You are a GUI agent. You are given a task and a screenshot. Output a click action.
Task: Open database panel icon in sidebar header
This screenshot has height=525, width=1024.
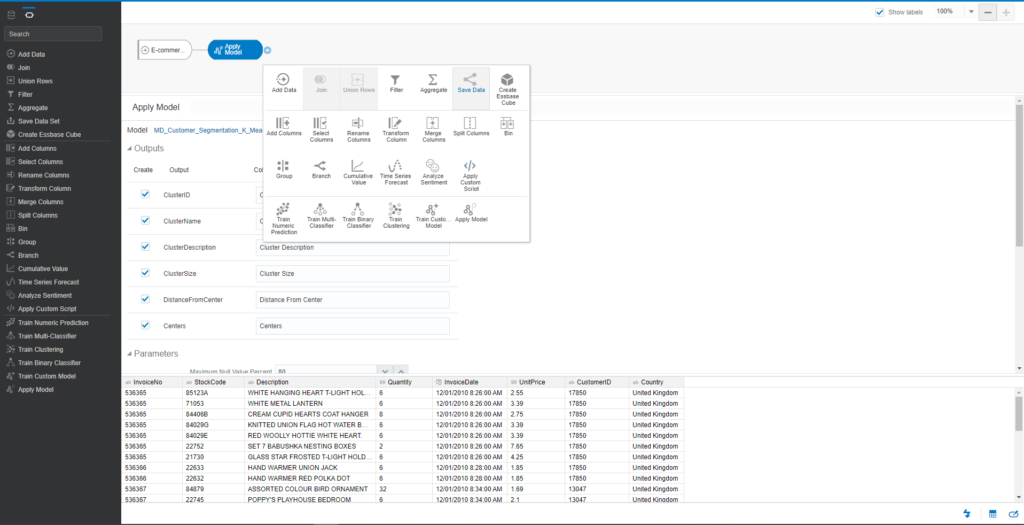[12, 14]
